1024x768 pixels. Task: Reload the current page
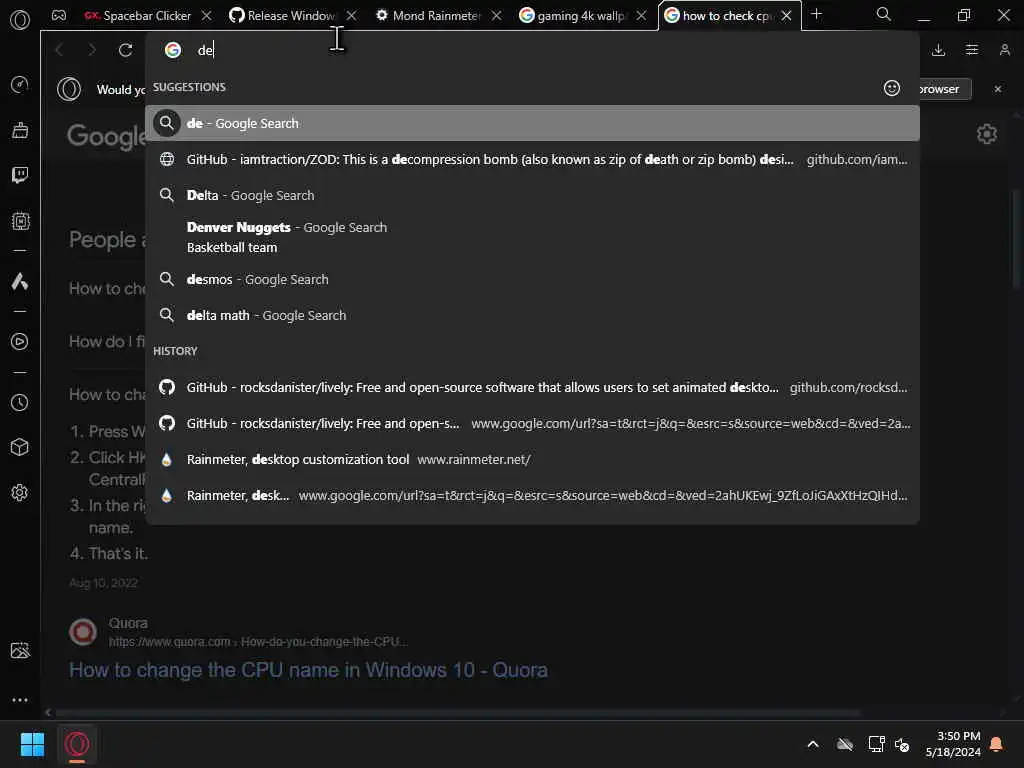(x=125, y=50)
